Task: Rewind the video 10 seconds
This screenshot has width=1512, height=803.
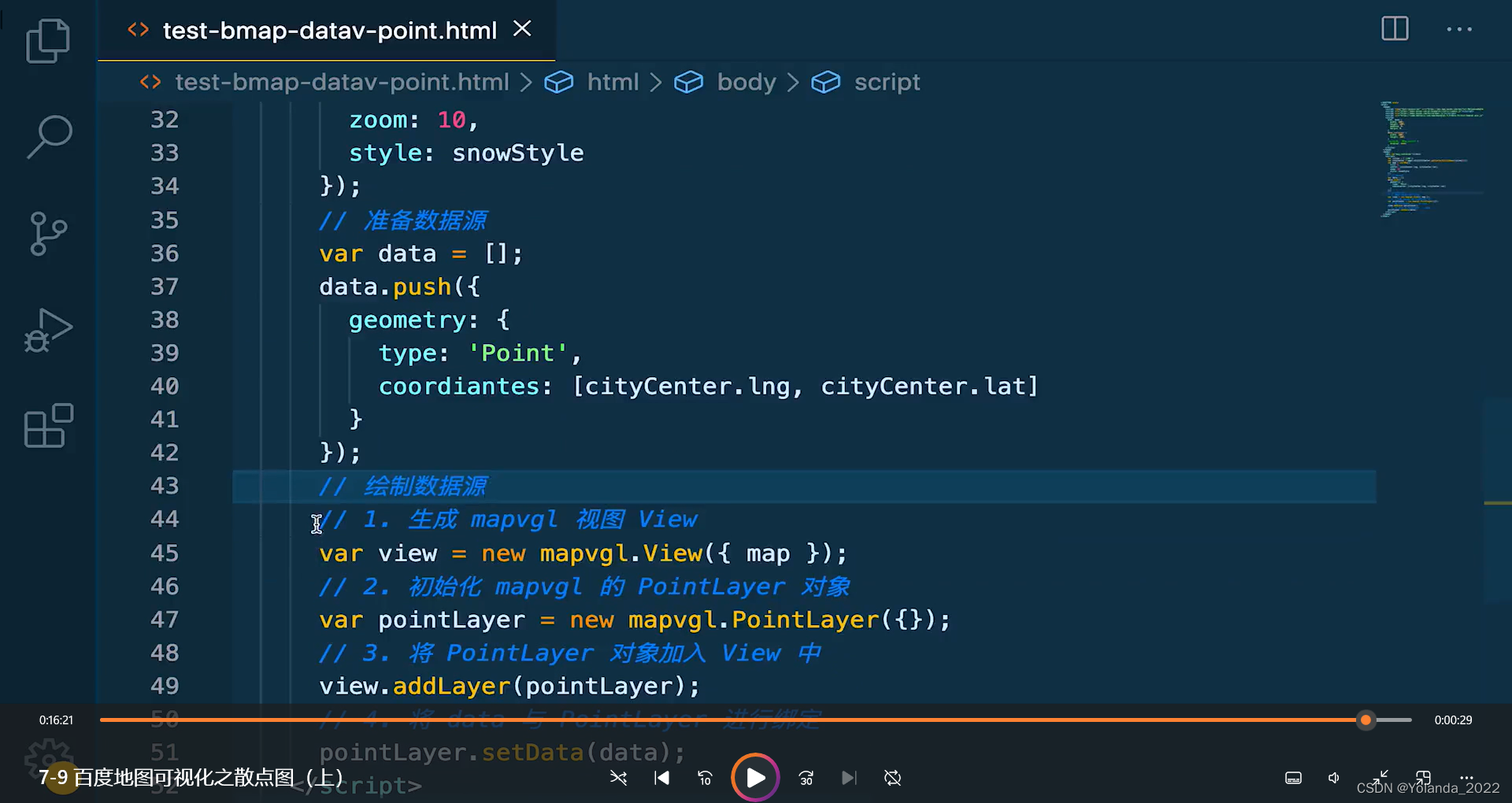Action: (705, 778)
